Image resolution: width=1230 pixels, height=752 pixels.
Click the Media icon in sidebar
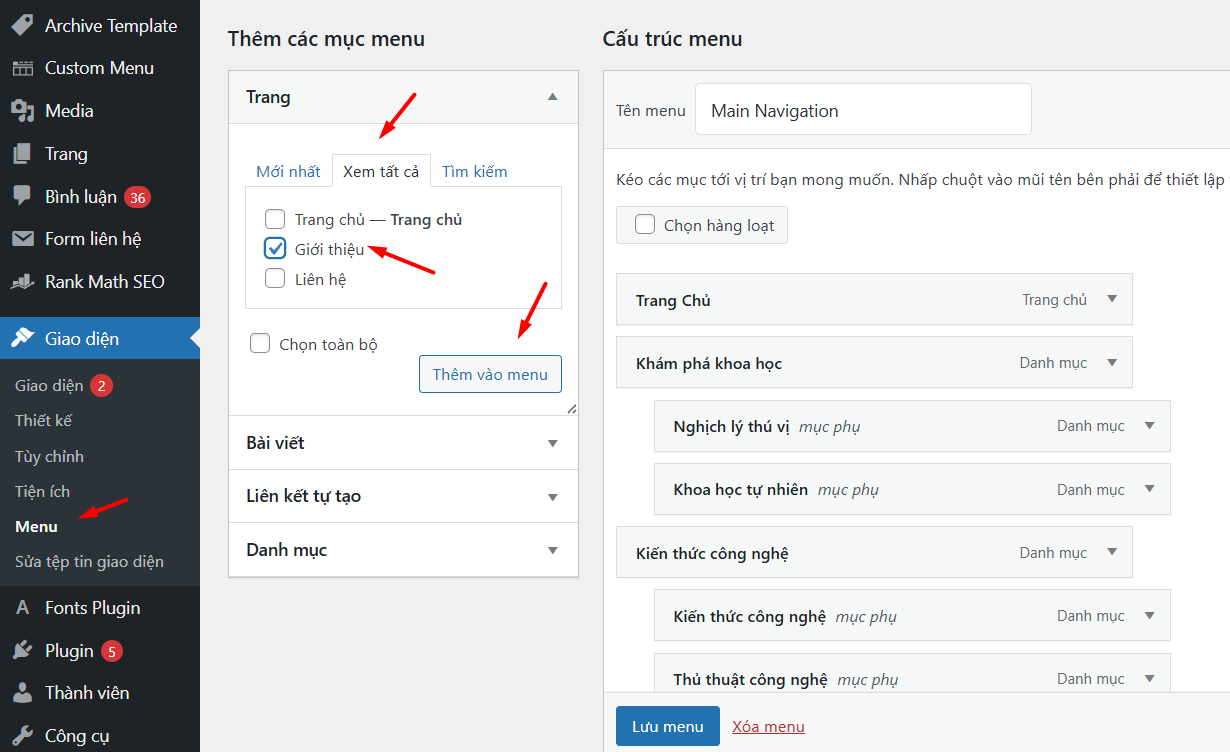coord(22,111)
